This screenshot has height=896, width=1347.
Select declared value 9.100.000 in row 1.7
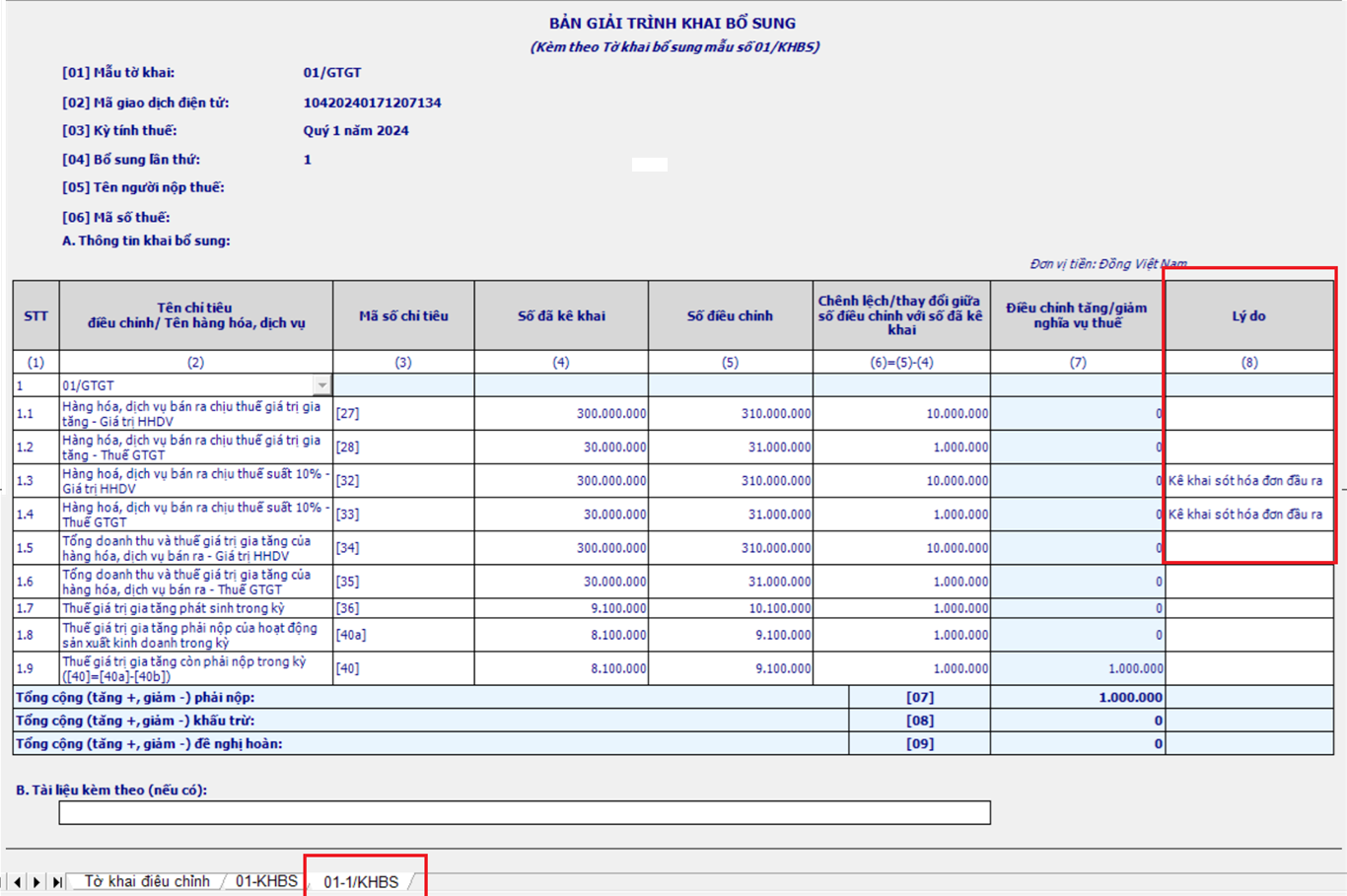(618, 608)
